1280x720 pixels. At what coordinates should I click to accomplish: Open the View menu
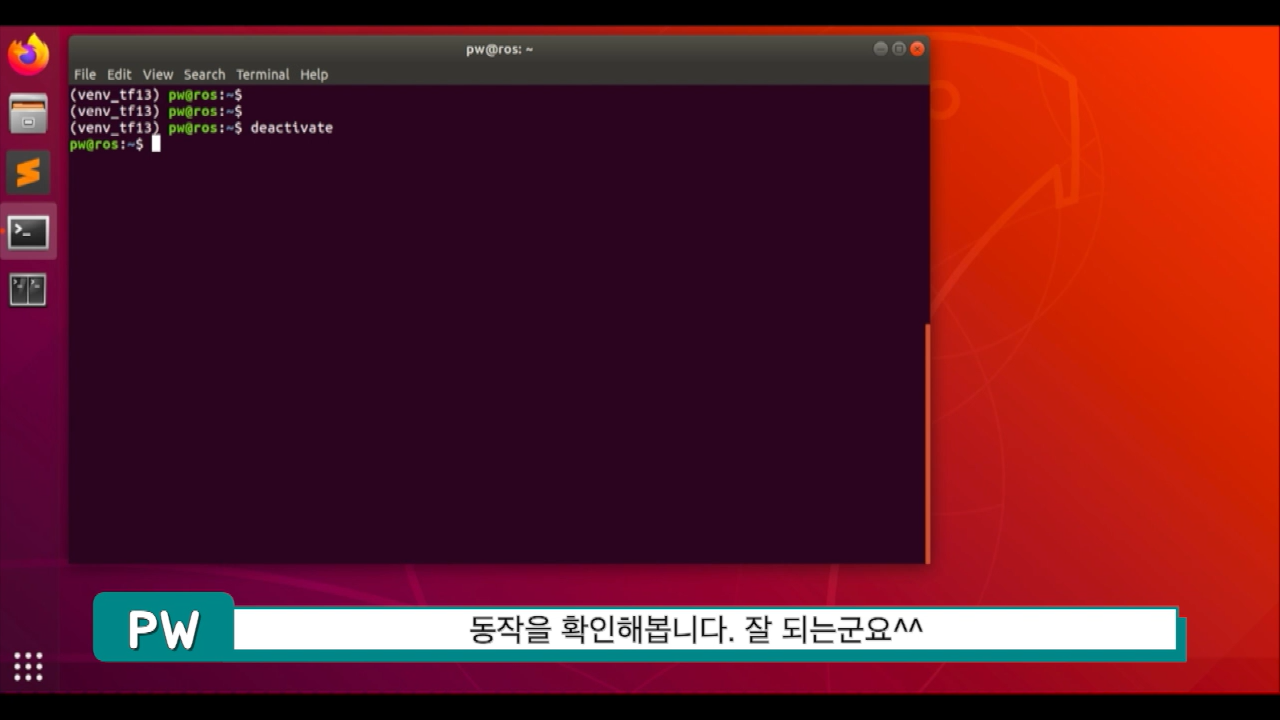point(157,74)
